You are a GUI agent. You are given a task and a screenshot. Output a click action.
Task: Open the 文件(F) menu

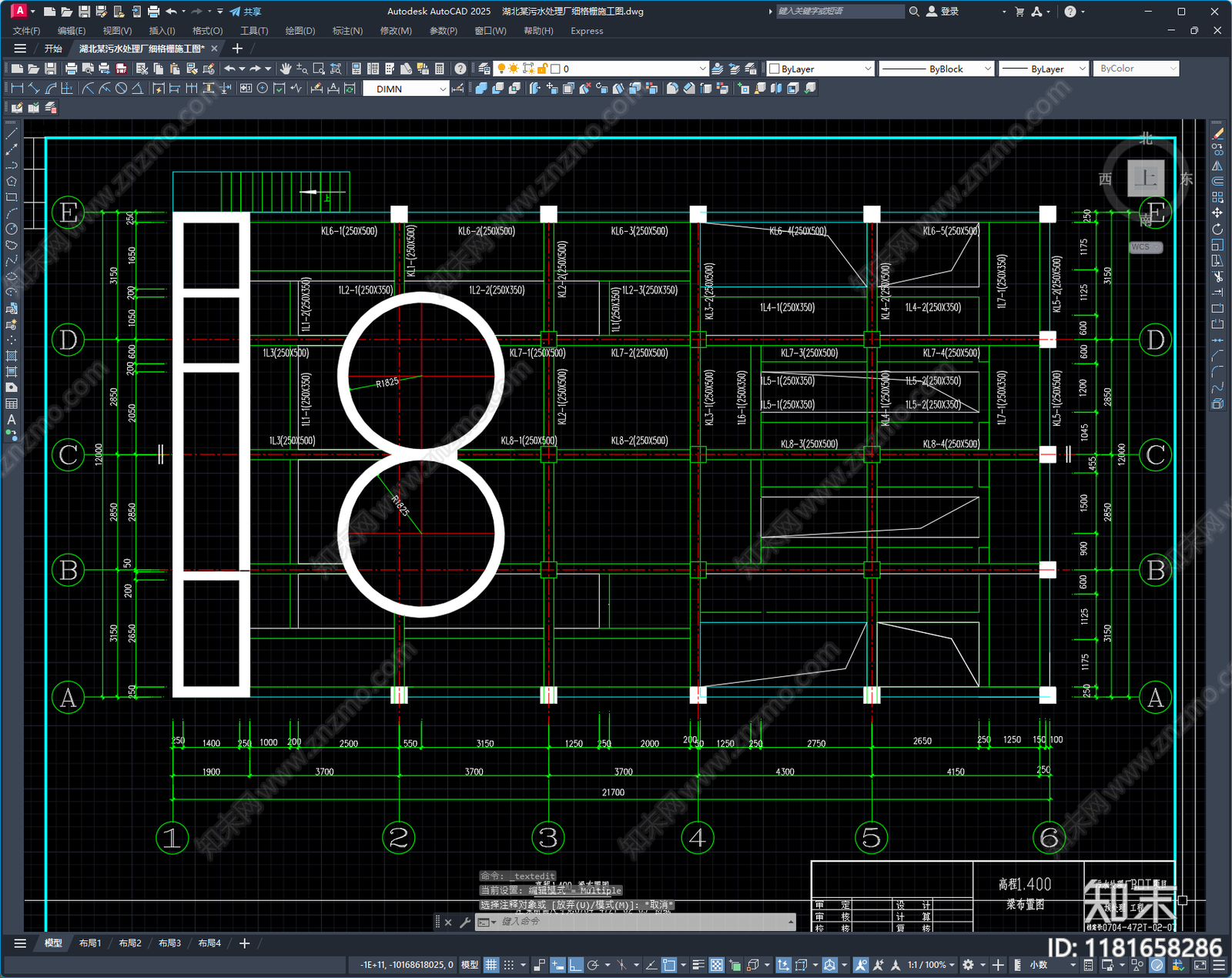[26, 31]
